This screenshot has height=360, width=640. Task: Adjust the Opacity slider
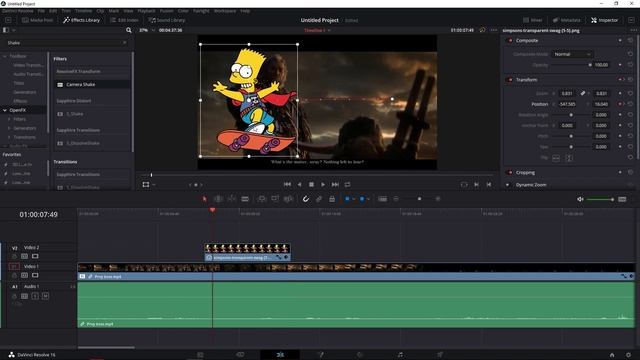pyautogui.click(x=571, y=65)
